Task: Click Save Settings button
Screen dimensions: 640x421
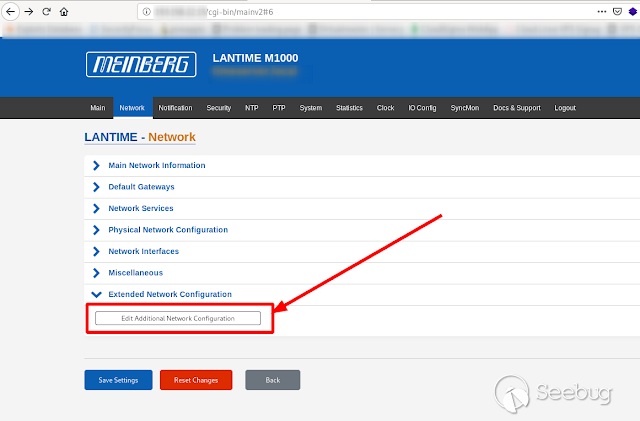Action: point(118,380)
